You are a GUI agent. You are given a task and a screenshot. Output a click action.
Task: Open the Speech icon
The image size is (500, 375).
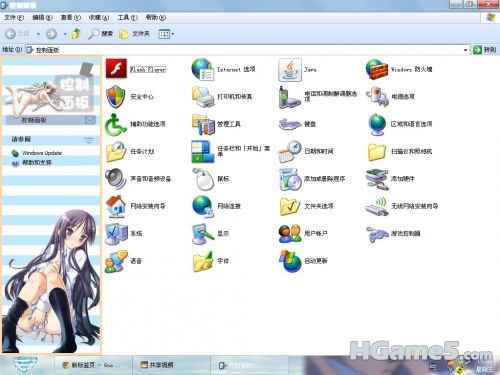pos(115,261)
